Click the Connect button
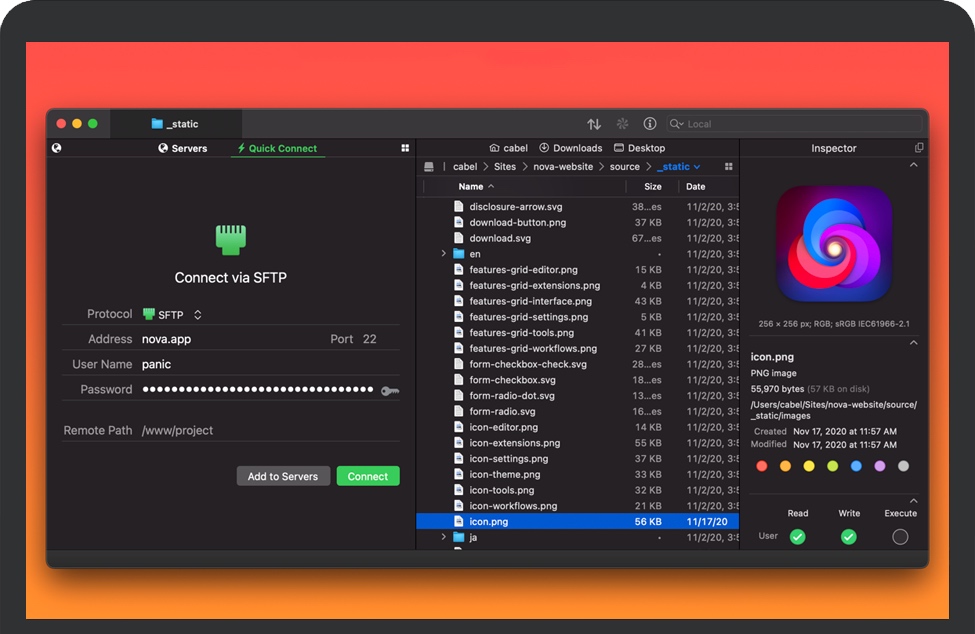Image resolution: width=975 pixels, height=634 pixels. pos(367,476)
